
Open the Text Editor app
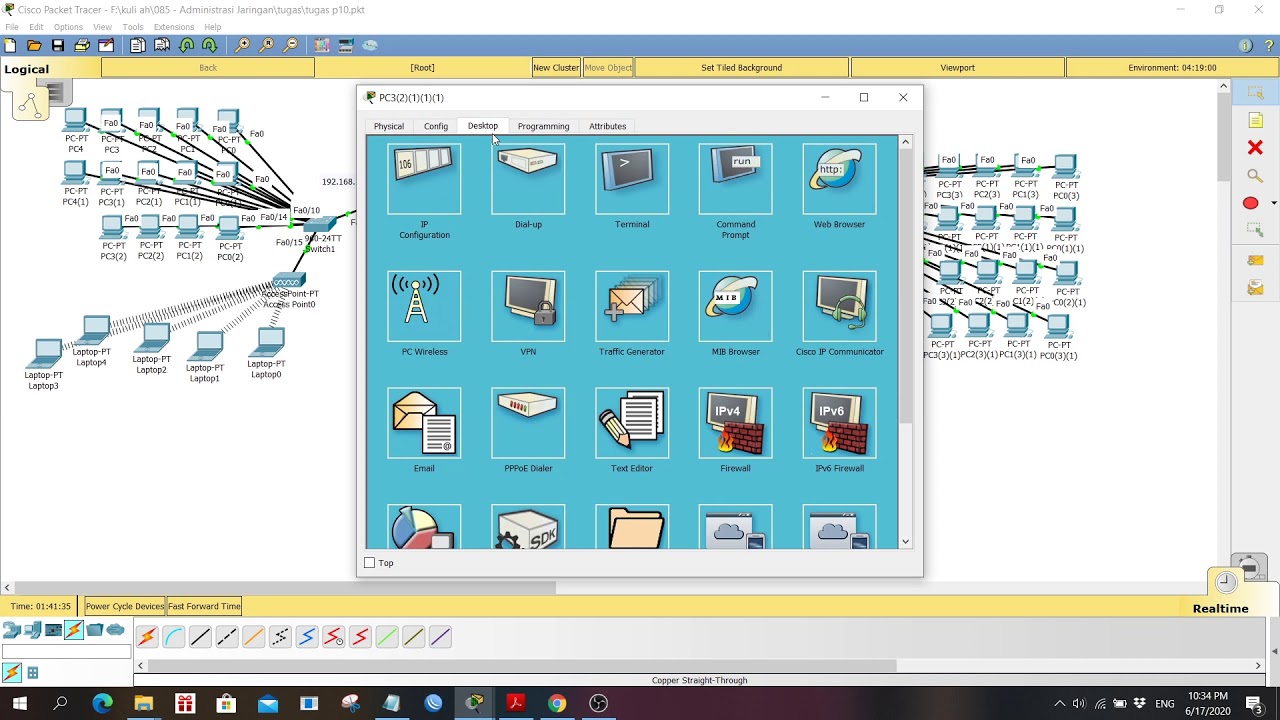pyautogui.click(x=632, y=423)
